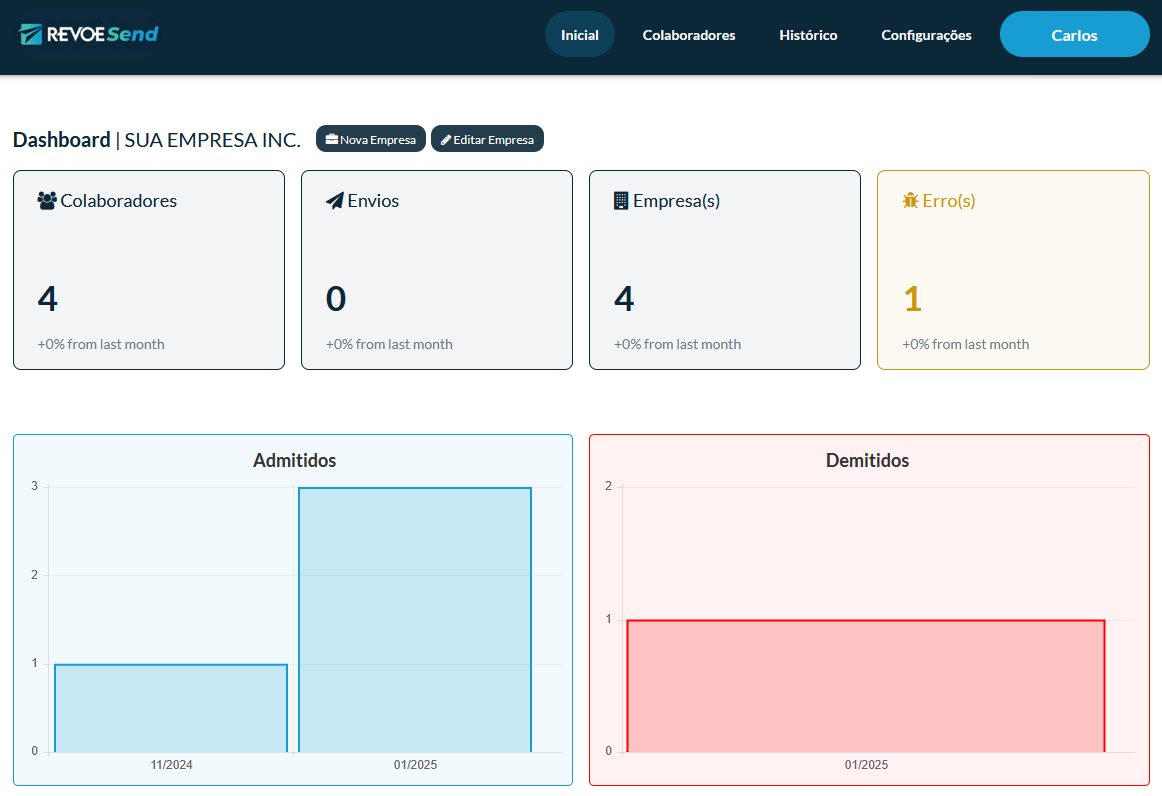This screenshot has width=1162, height=796.
Task: Select the 01/2025 bar in Admitidos chart
Action: click(415, 620)
